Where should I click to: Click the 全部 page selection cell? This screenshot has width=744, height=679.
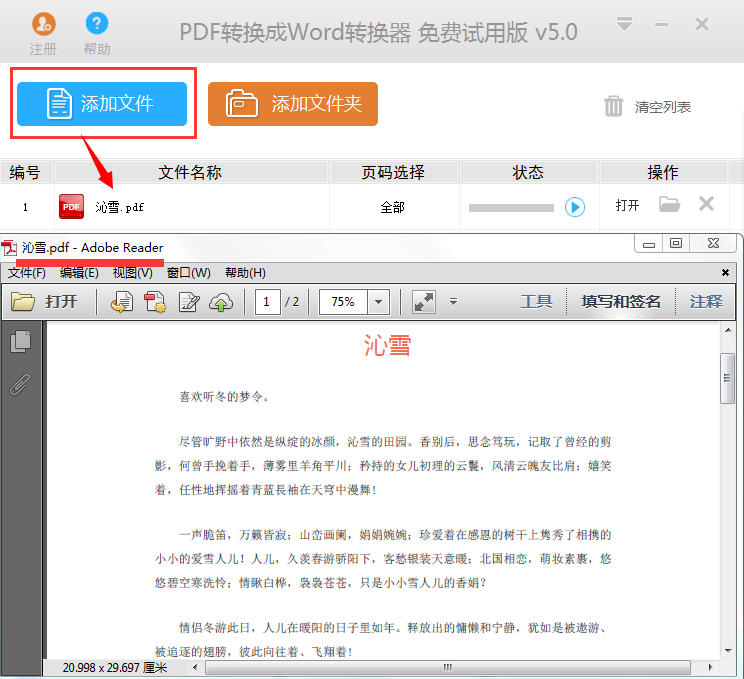(x=393, y=207)
